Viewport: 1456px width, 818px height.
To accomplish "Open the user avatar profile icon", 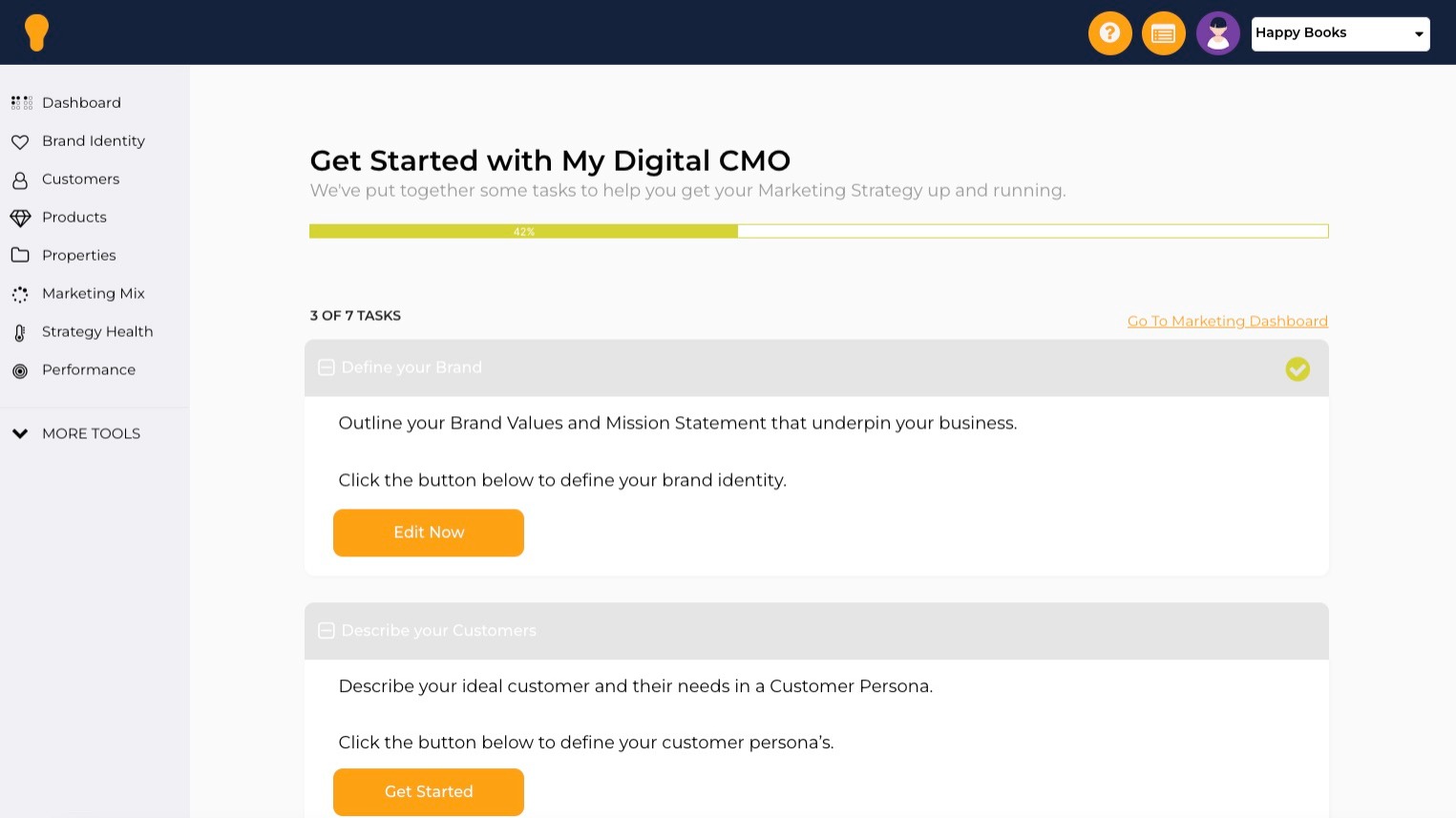I will 1217,33.
